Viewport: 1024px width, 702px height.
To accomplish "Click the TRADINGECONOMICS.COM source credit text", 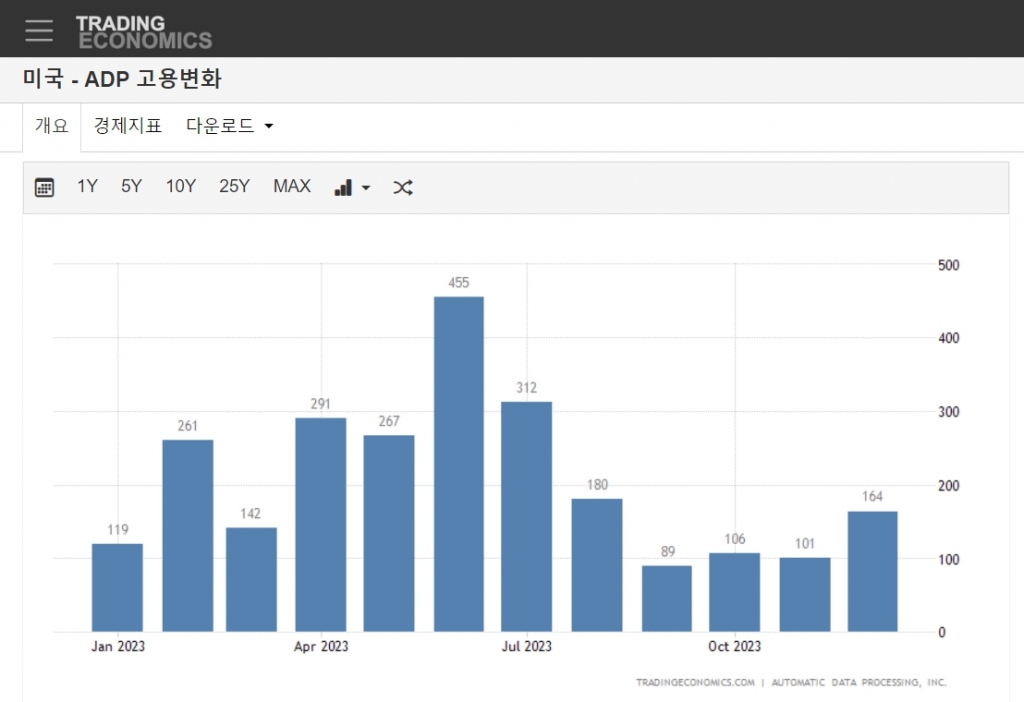I will (695, 682).
